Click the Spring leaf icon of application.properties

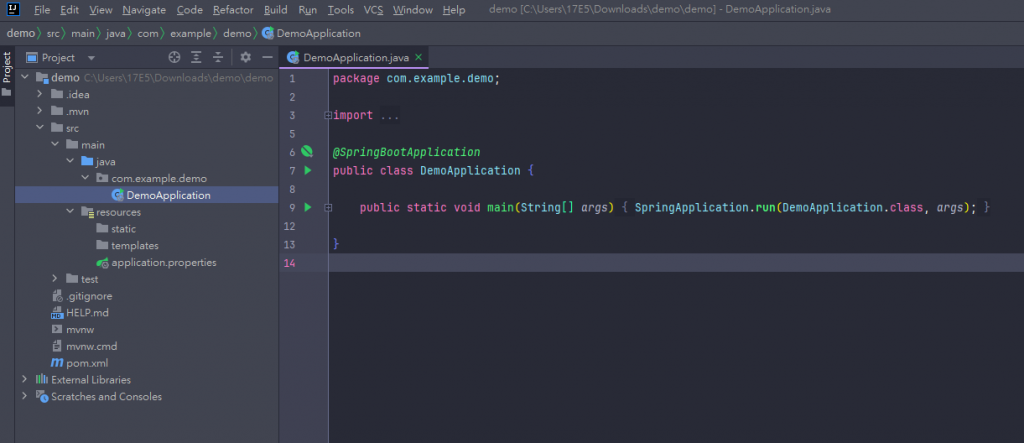pos(102,263)
